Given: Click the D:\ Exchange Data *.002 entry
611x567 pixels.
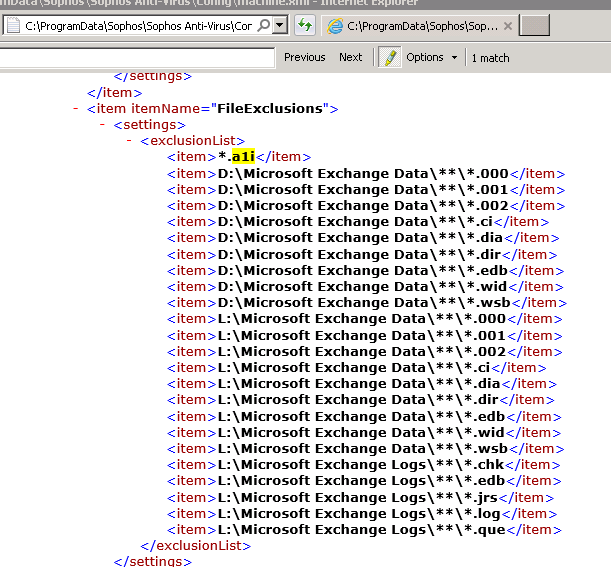Looking at the screenshot, I should [366, 206].
